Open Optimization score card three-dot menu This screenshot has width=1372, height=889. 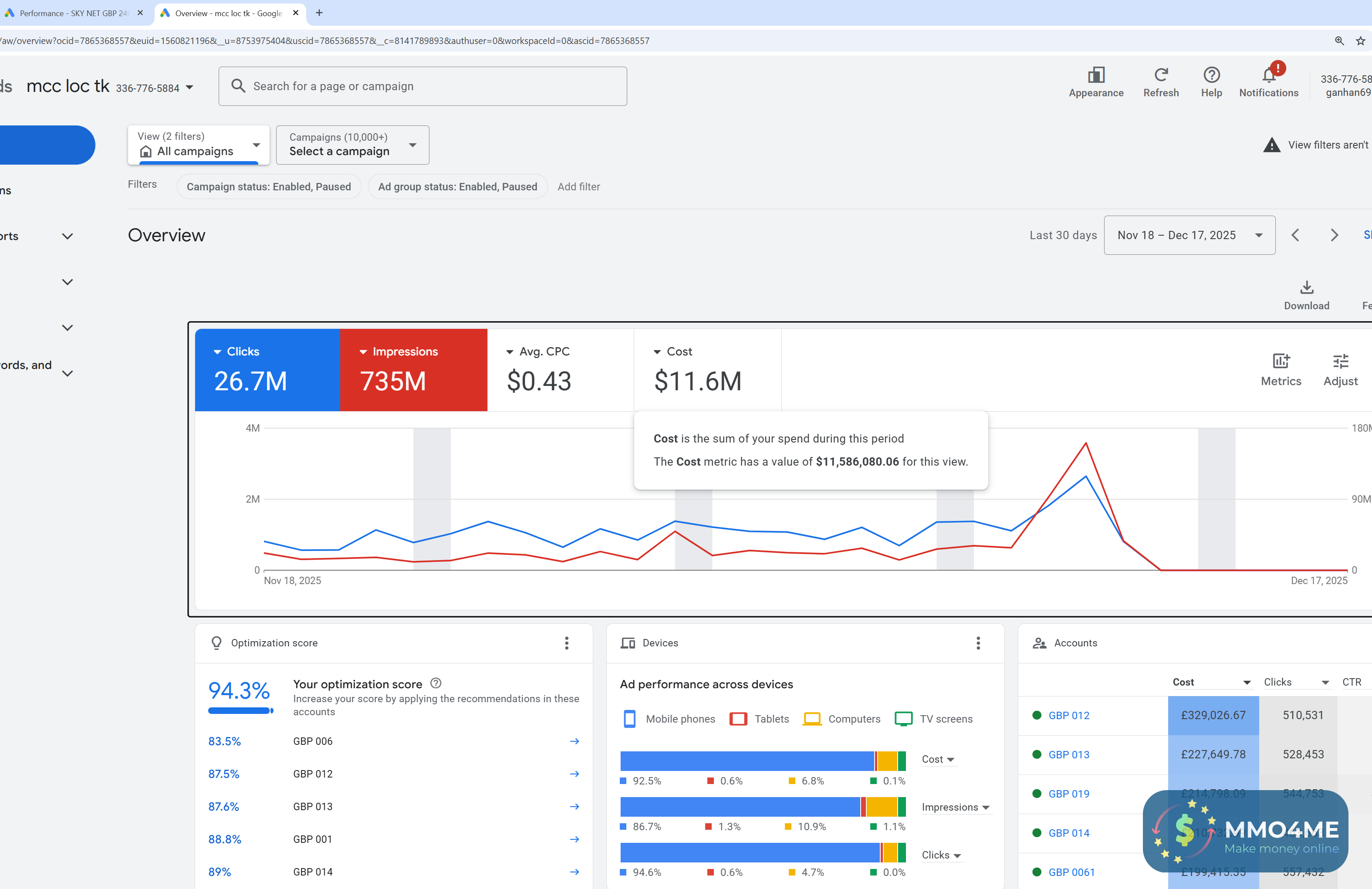[567, 643]
